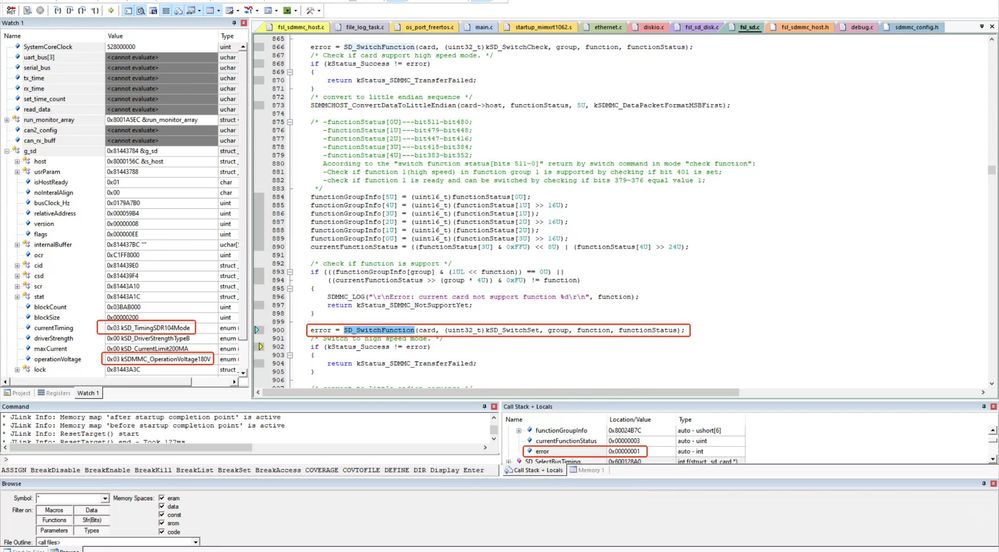Viewport: 999px width, 552px height.
Task: Toggle the eram memory space checkbox
Action: click(x=162, y=498)
